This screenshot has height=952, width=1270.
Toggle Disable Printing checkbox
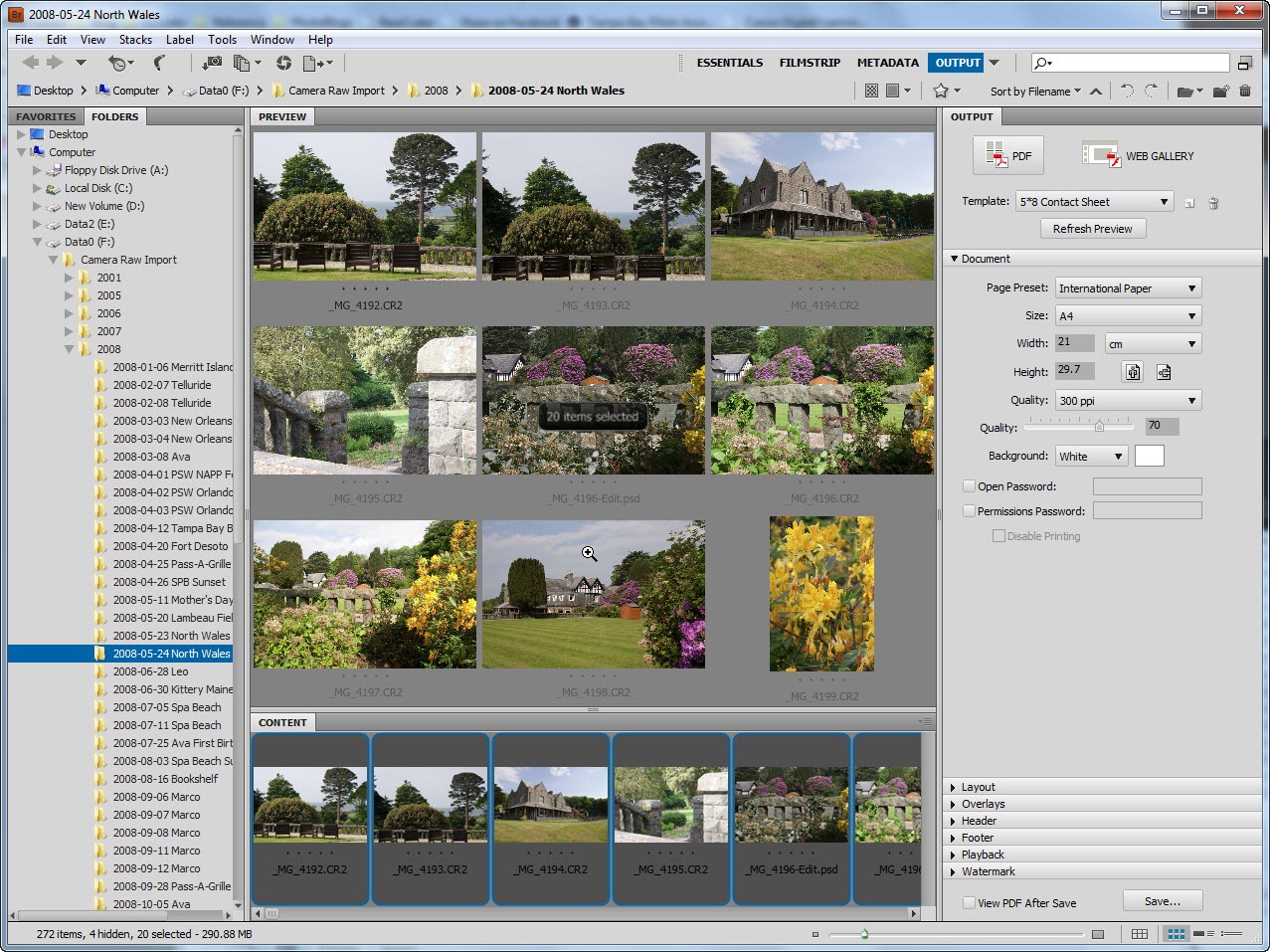coord(998,536)
